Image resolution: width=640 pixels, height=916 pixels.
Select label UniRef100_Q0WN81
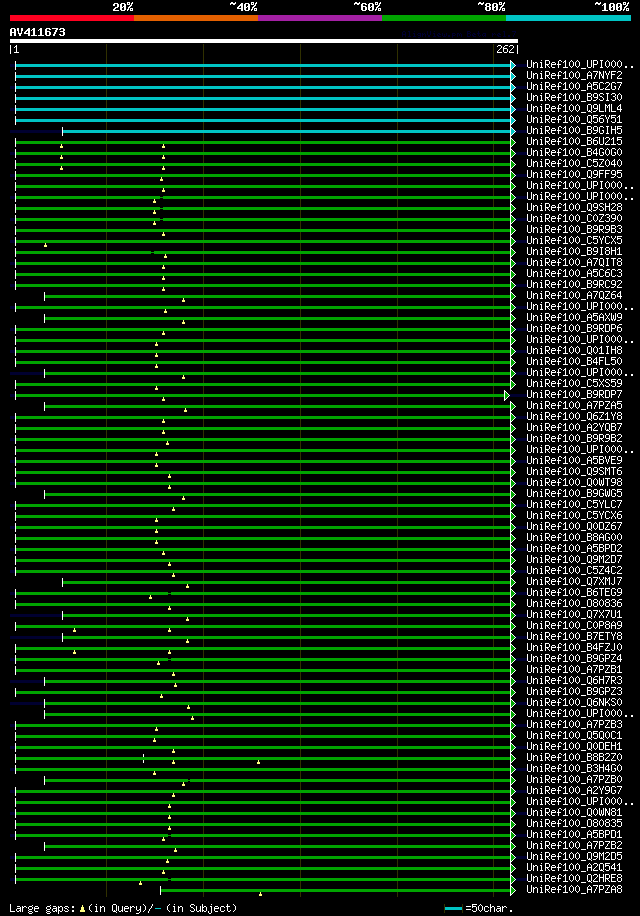pyautogui.click(x=574, y=813)
